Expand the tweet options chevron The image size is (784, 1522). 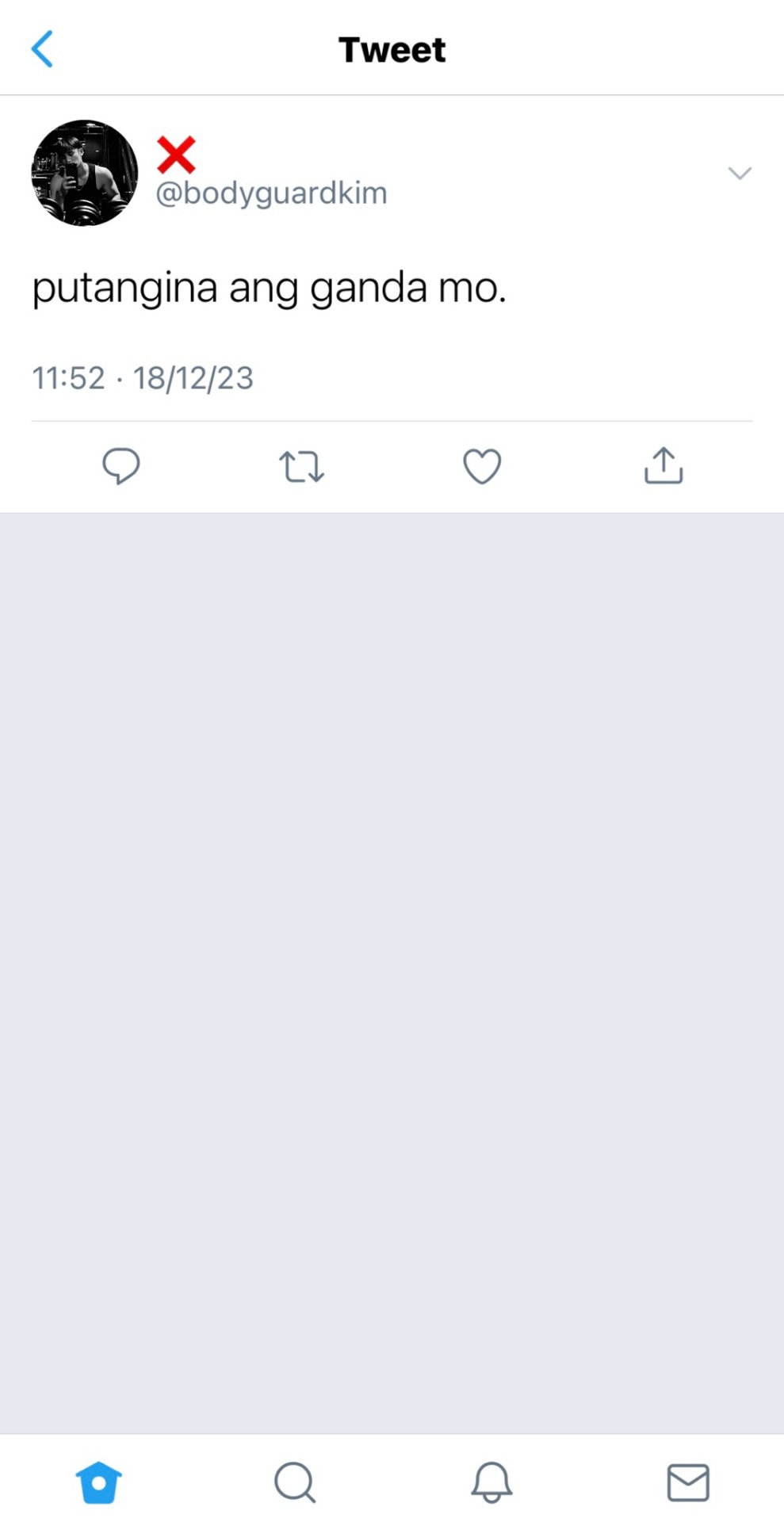[739, 173]
